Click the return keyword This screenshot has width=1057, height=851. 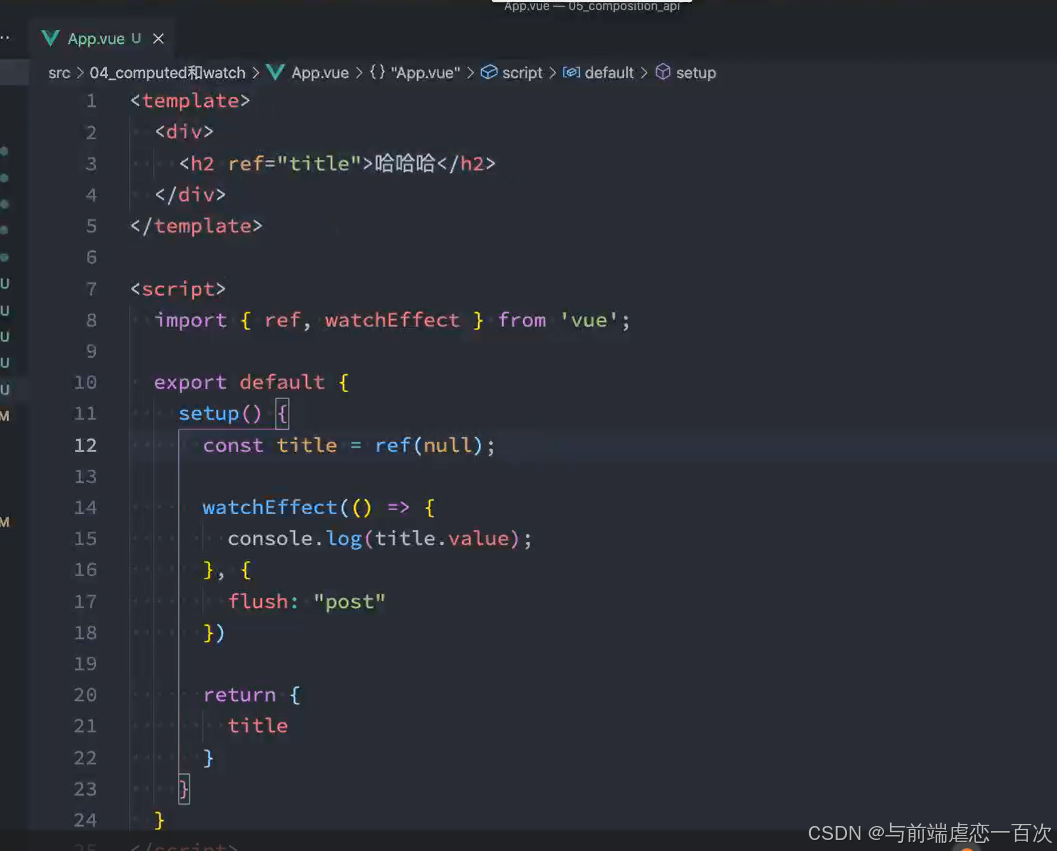pos(239,695)
